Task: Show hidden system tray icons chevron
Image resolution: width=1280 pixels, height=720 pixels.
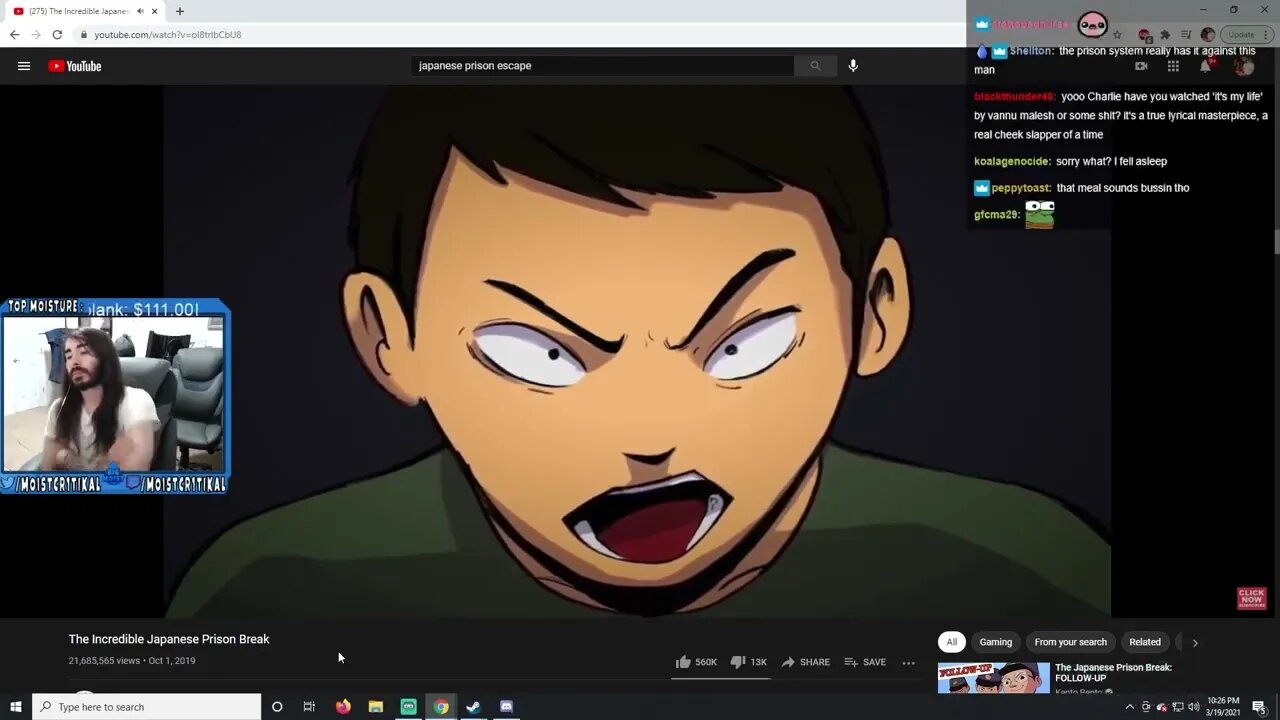Action: tap(1130, 707)
